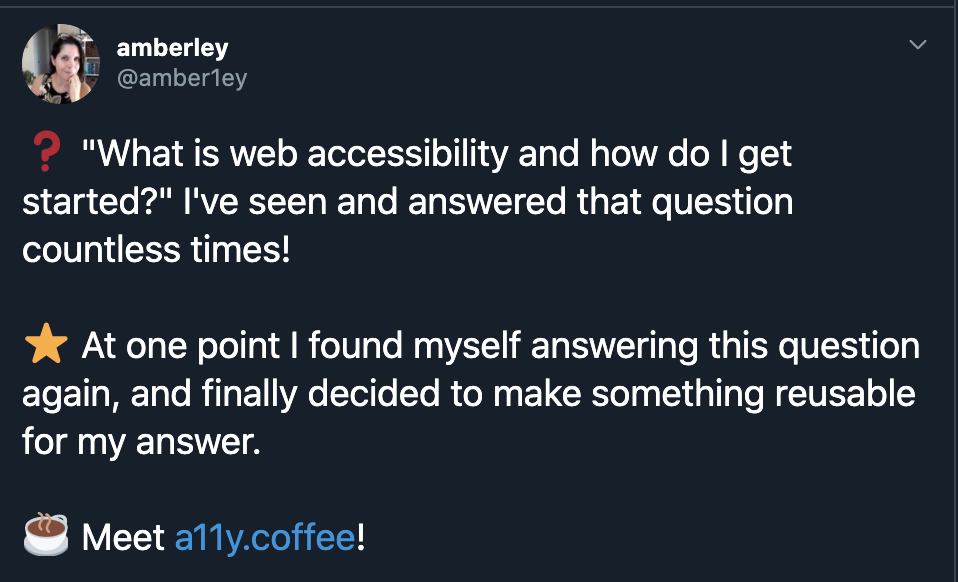The width and height of the screenshot is (958, 582).
Task: Click the gold star emoji
Action: point(46,344)
